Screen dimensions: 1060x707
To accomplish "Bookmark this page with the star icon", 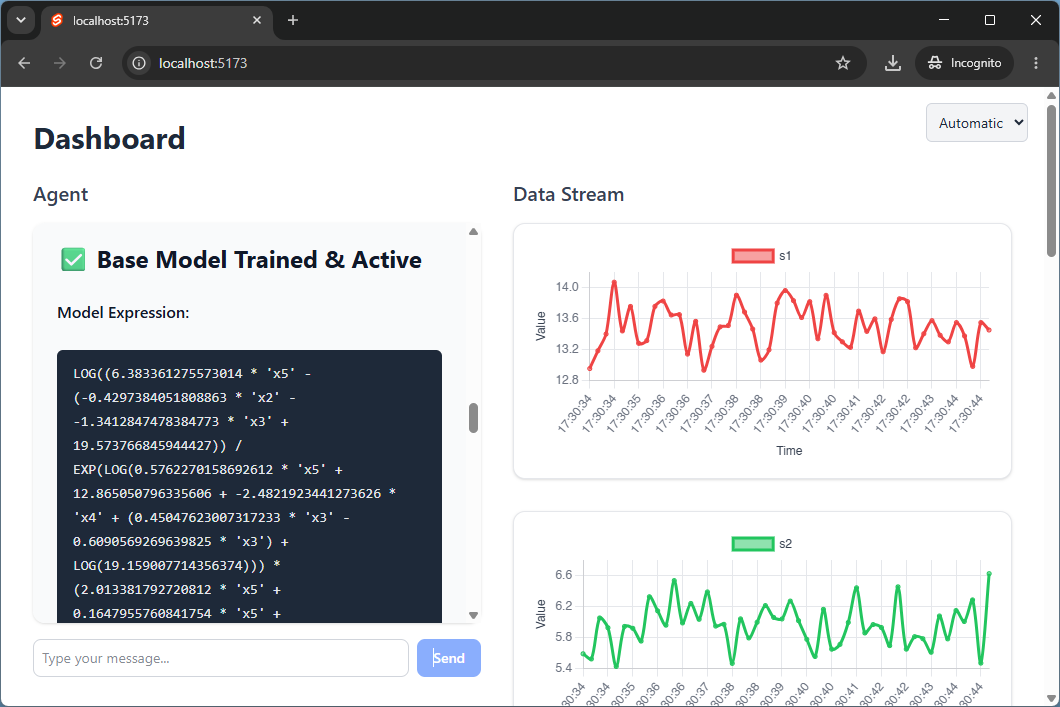I will pyautogui.click(x=842, y=63).
